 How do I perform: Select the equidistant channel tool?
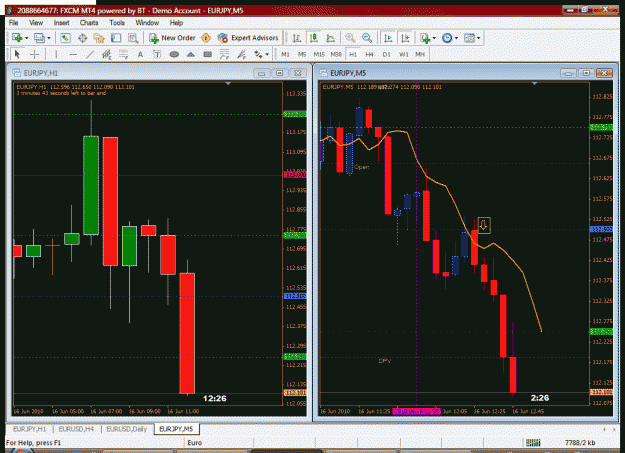(106, 54)
